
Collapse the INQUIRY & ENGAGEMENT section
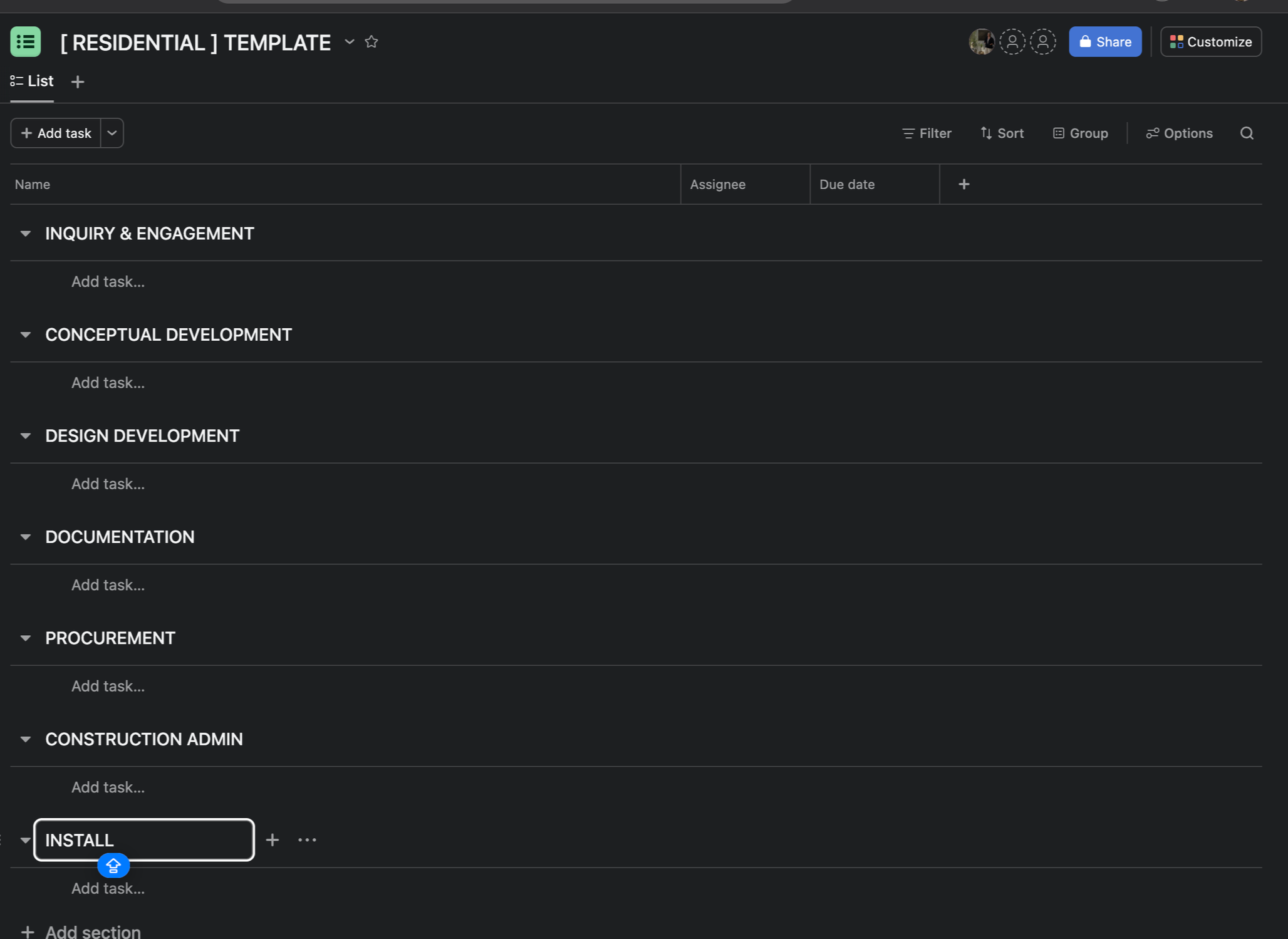26,234
